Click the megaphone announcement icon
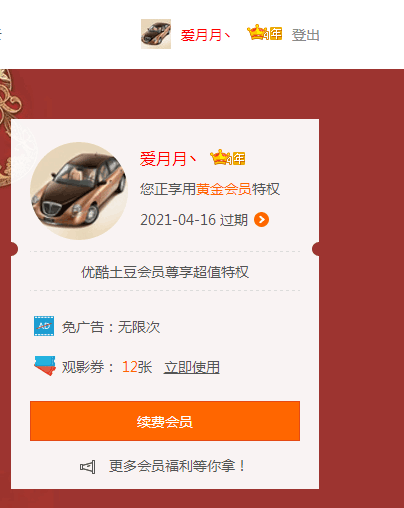The height and width of the screenshot is (508, 404). [x=88, y=467]
